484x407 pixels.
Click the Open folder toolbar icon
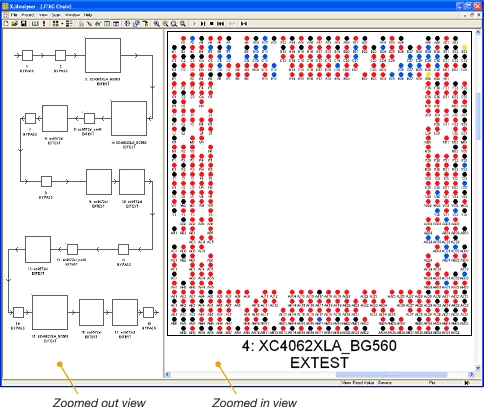14,24
